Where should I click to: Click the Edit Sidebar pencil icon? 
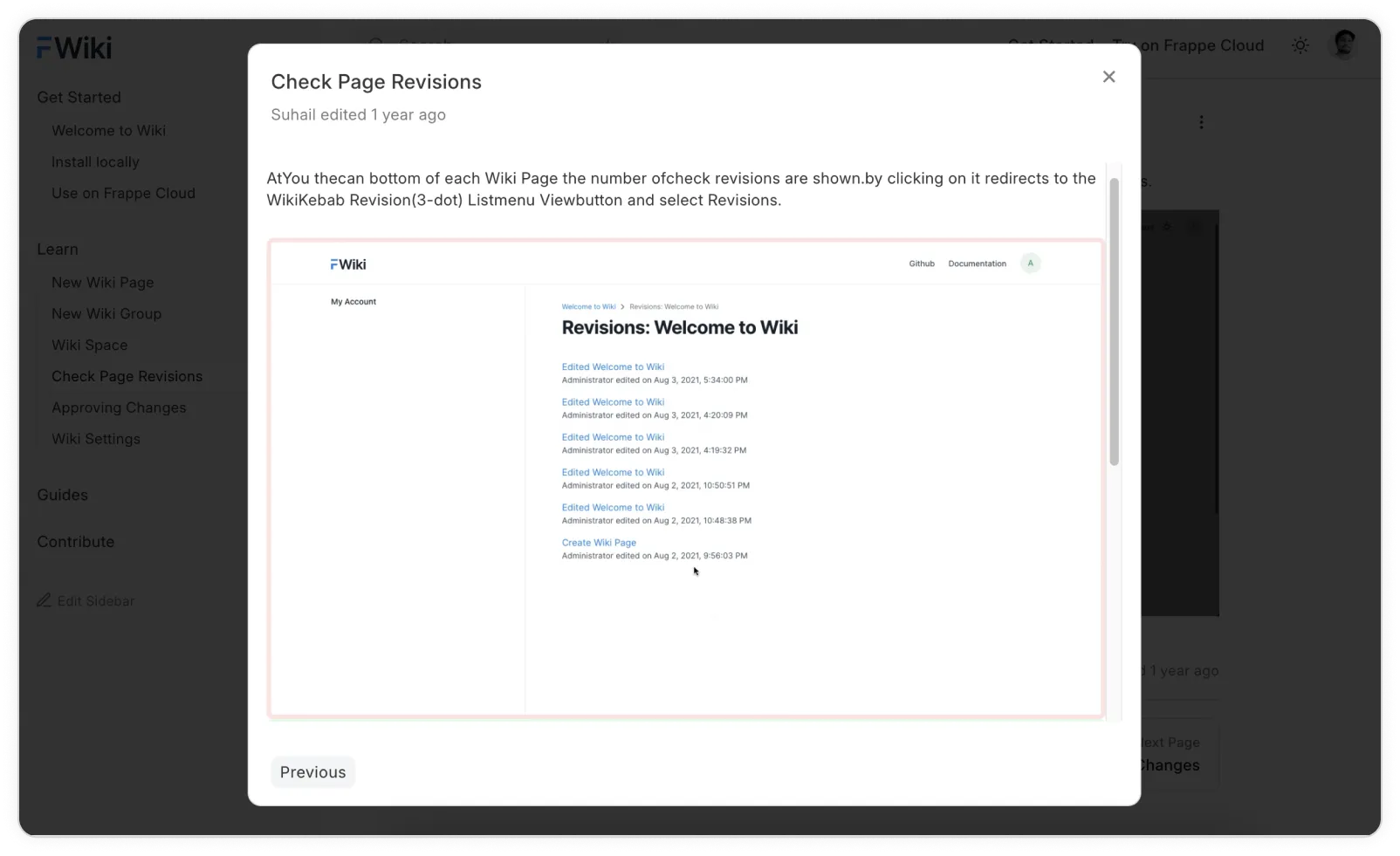pyautogui.click(x=44, y=600)
